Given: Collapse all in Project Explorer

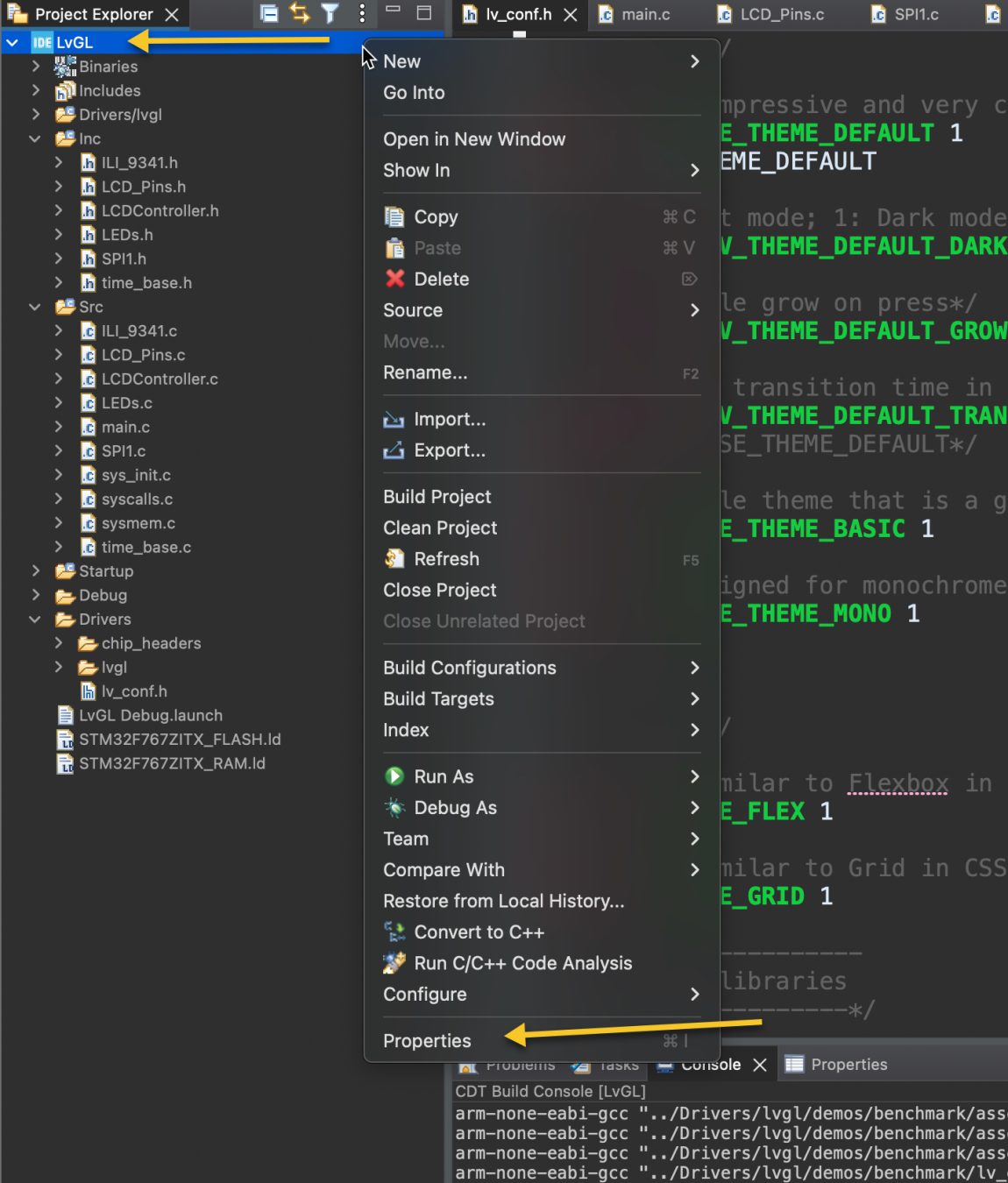Looking at the screenshot, I should tap(268, 14).
